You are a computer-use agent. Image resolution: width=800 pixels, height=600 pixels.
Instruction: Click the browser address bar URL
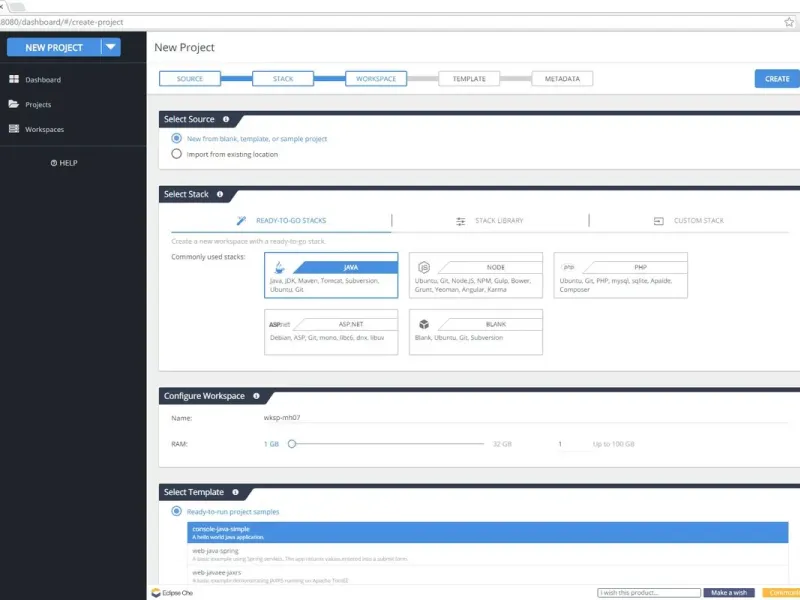[62, 22]
